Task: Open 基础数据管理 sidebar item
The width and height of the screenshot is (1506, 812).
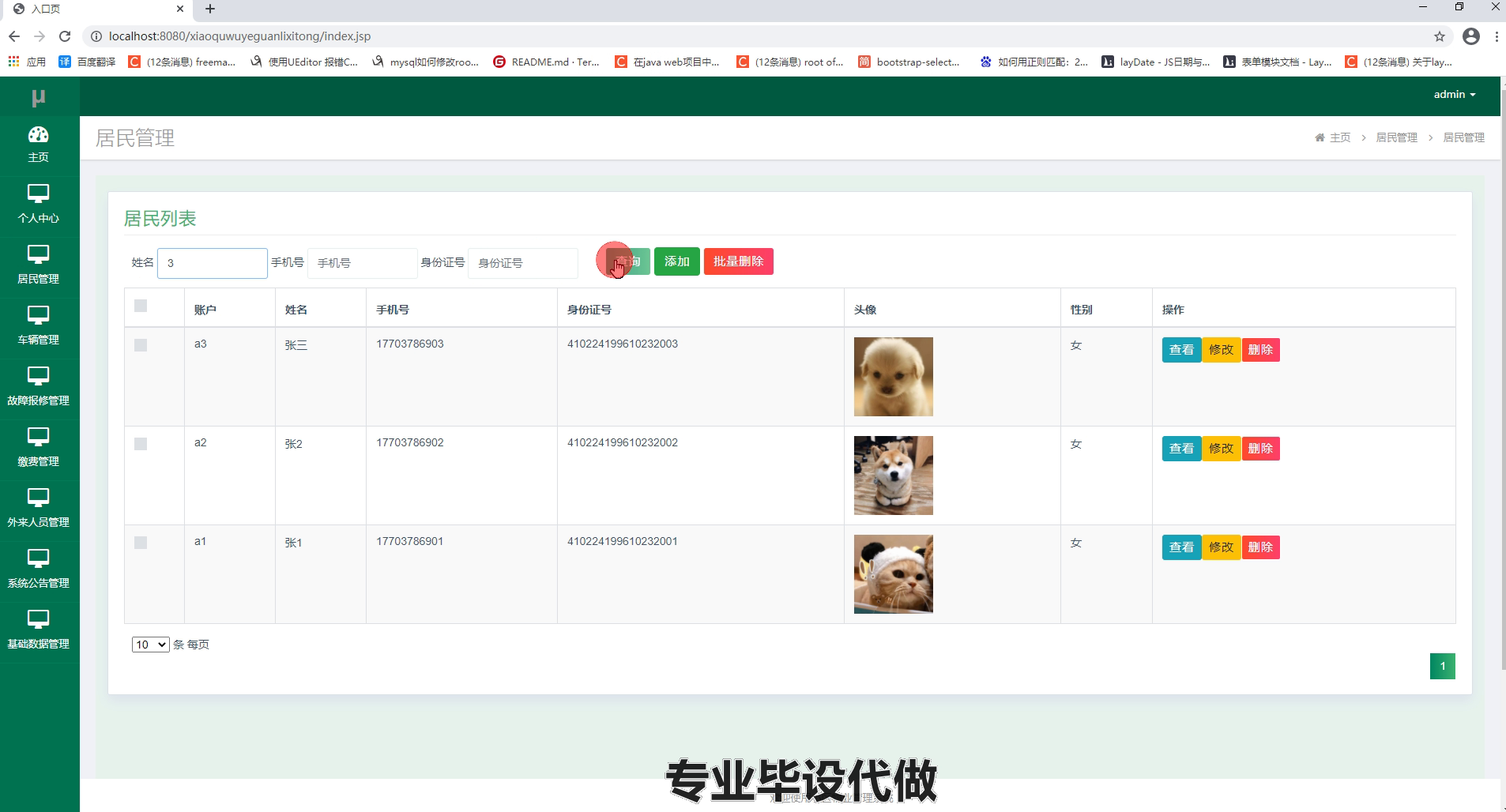Action: [x=39, y=631]
